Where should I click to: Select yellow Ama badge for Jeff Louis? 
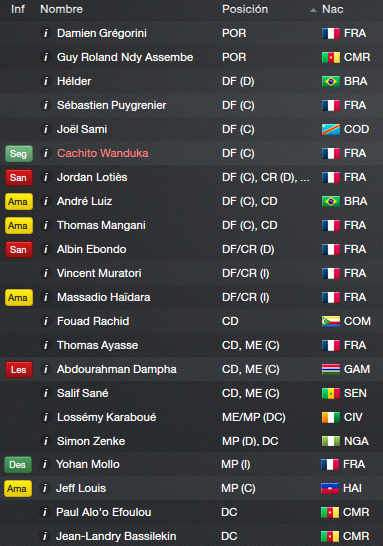pyautogui.click(x=18, y=489)
